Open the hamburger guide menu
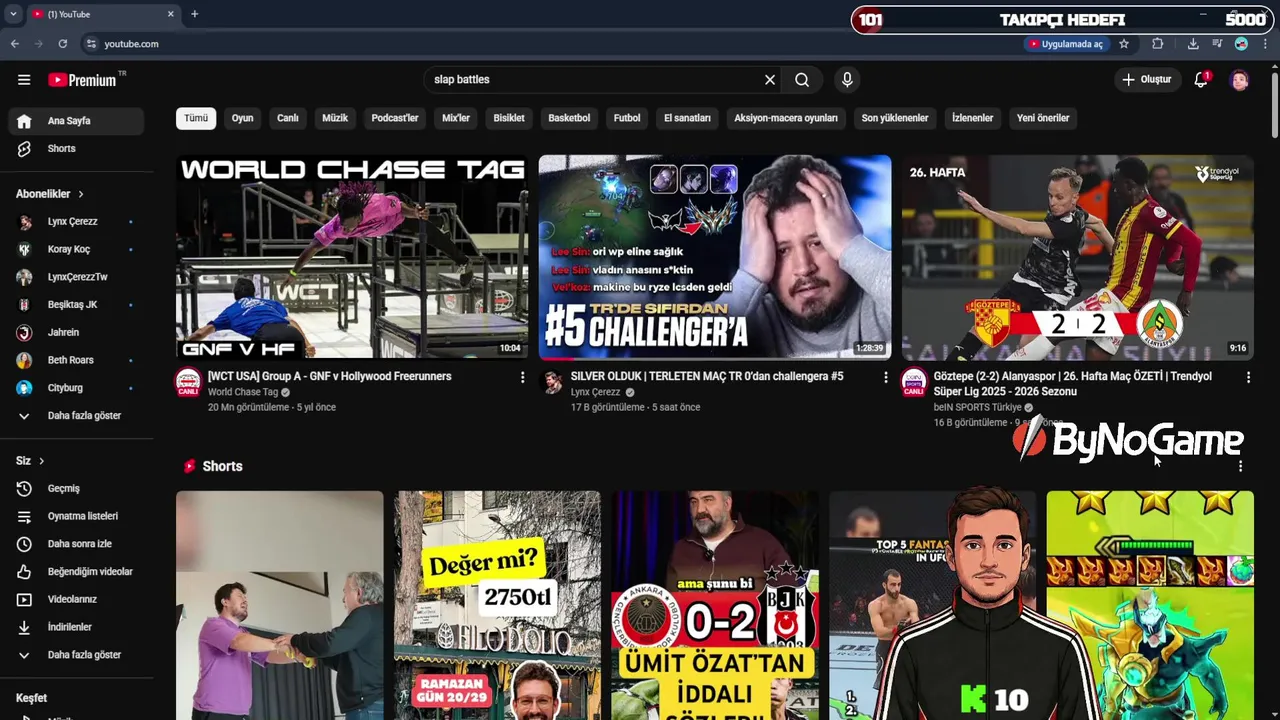Image resolution: width=1280 pixels, height=720 pixels. [x=24, y=80]
